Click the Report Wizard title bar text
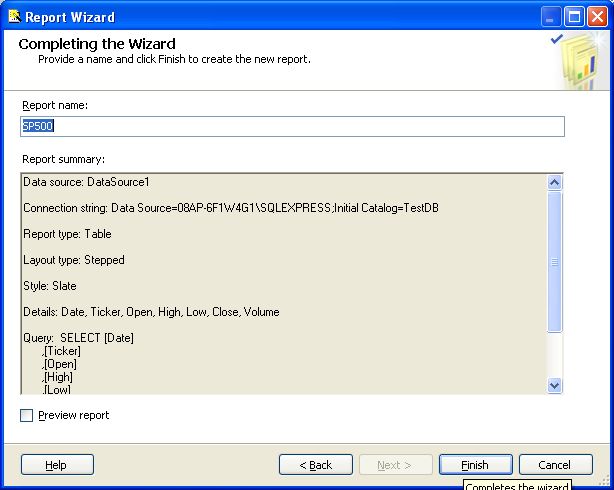This screenshot has width=614, height=490. pos(70,17)
